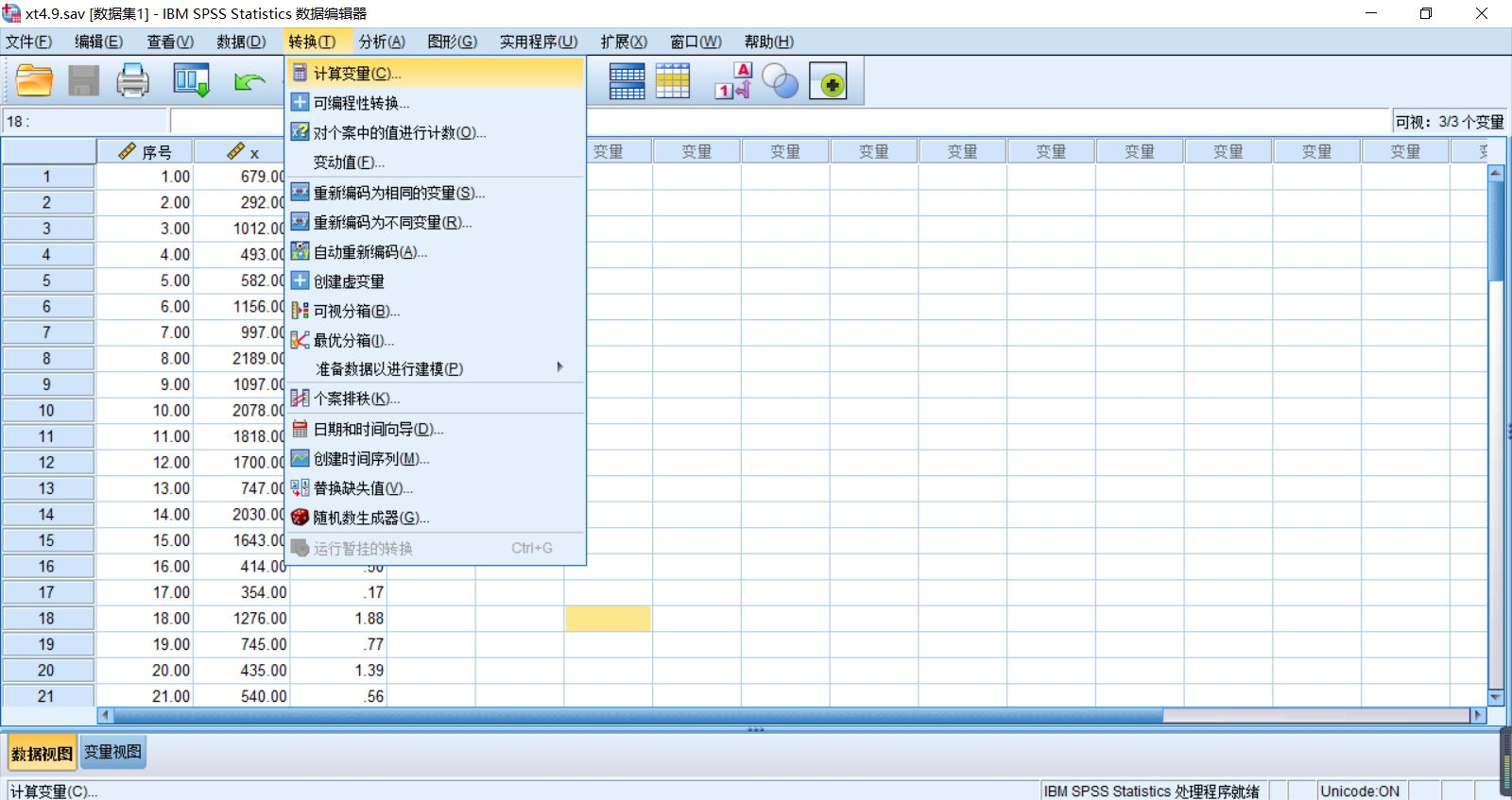The width and height of the screenshot is (1512, 800).
Task: Click the Undo arrow icon
Action: tap(249, 82)
